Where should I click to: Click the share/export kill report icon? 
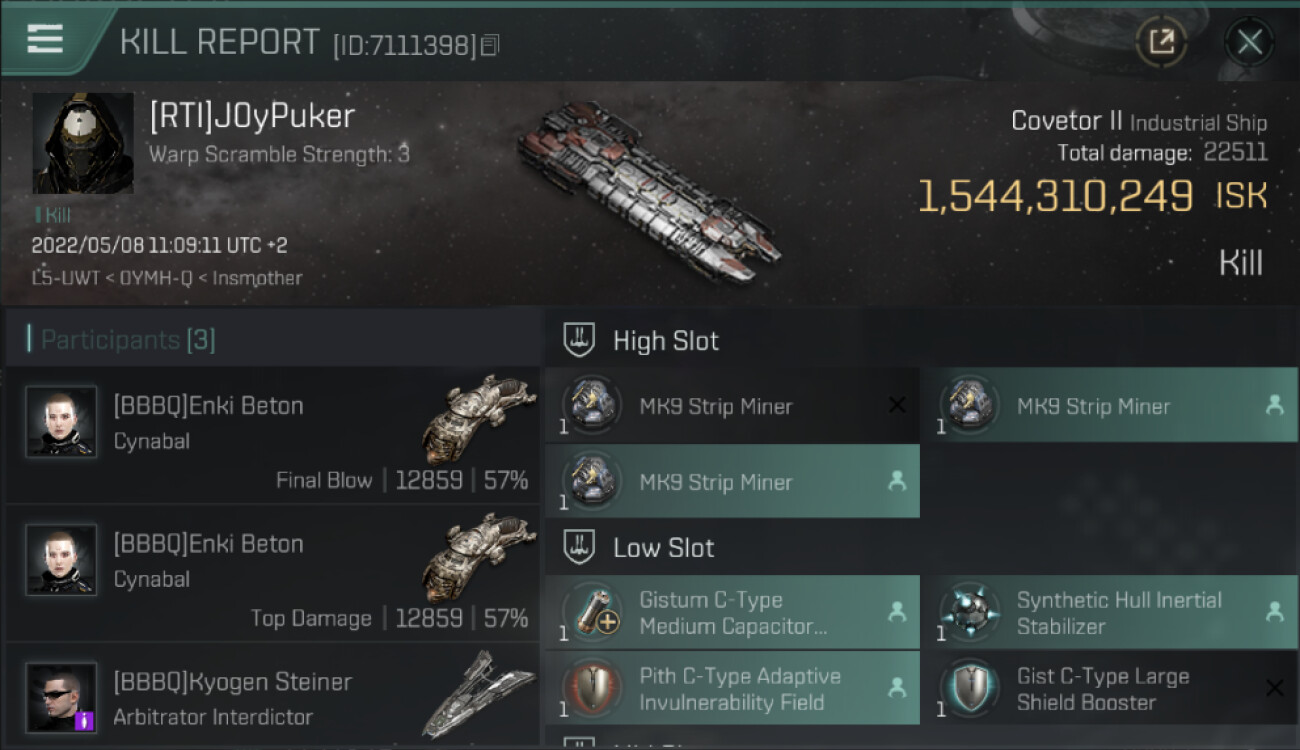(x=1161, y=42)
